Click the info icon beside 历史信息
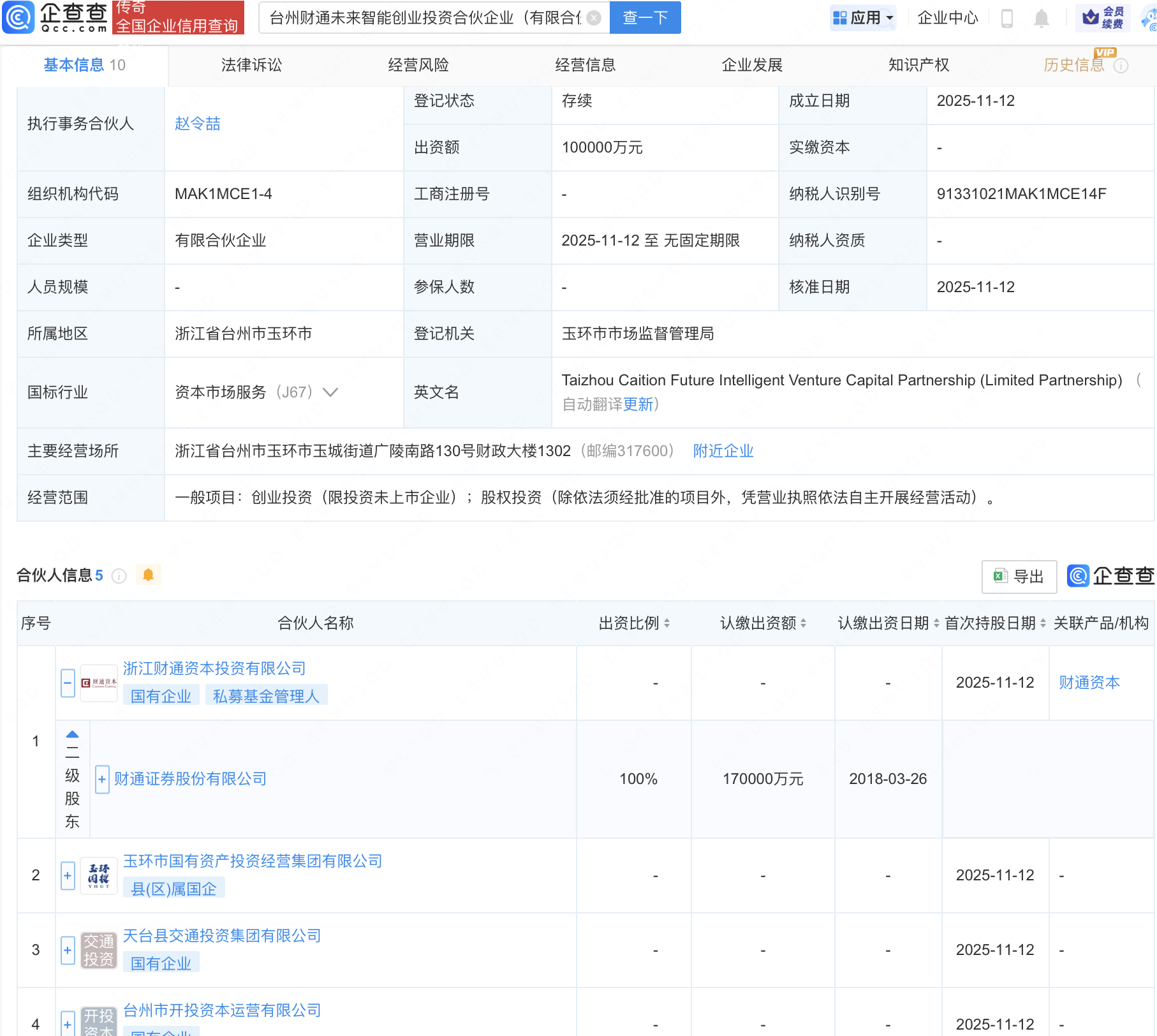Image resolution: width=1157 pixels, height=1036 pixels. [x=1121, y=66]
